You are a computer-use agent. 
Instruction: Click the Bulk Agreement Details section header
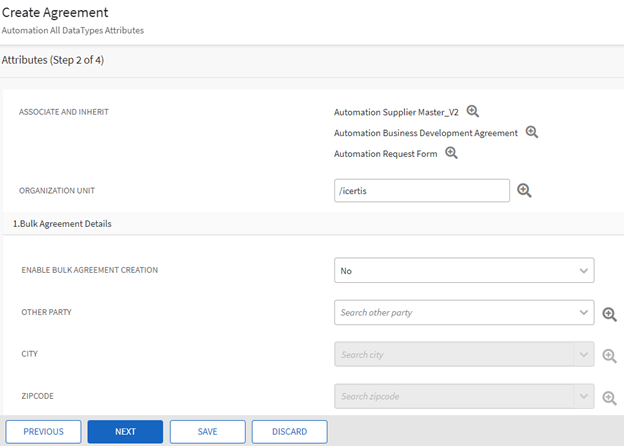(62, 224)
